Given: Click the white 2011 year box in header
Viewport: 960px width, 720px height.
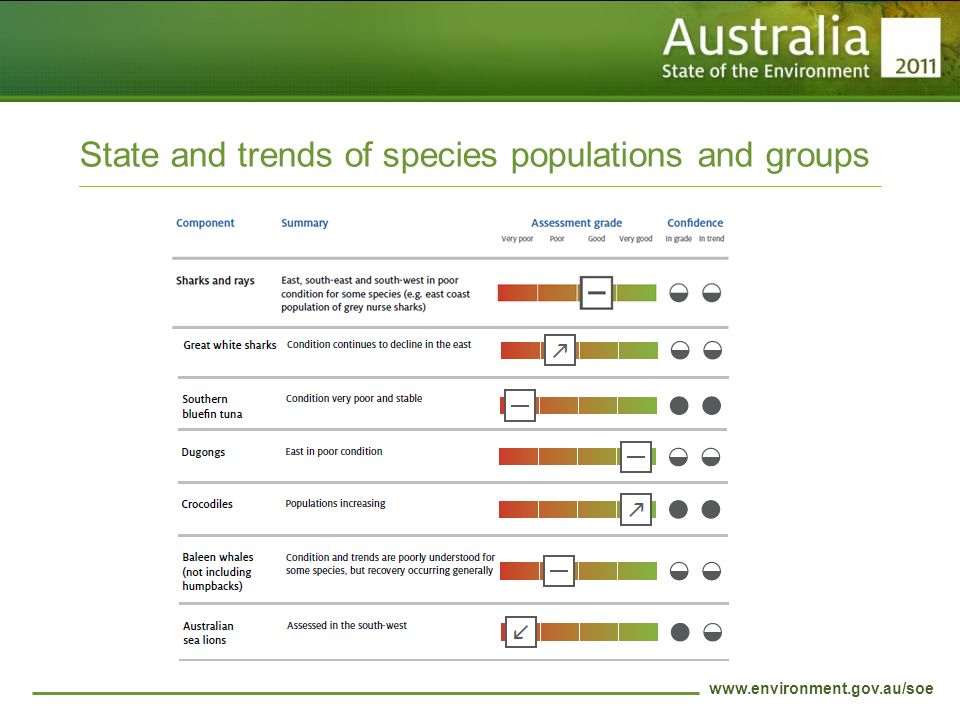Looking at the screenshot, I should pos(910,47).
